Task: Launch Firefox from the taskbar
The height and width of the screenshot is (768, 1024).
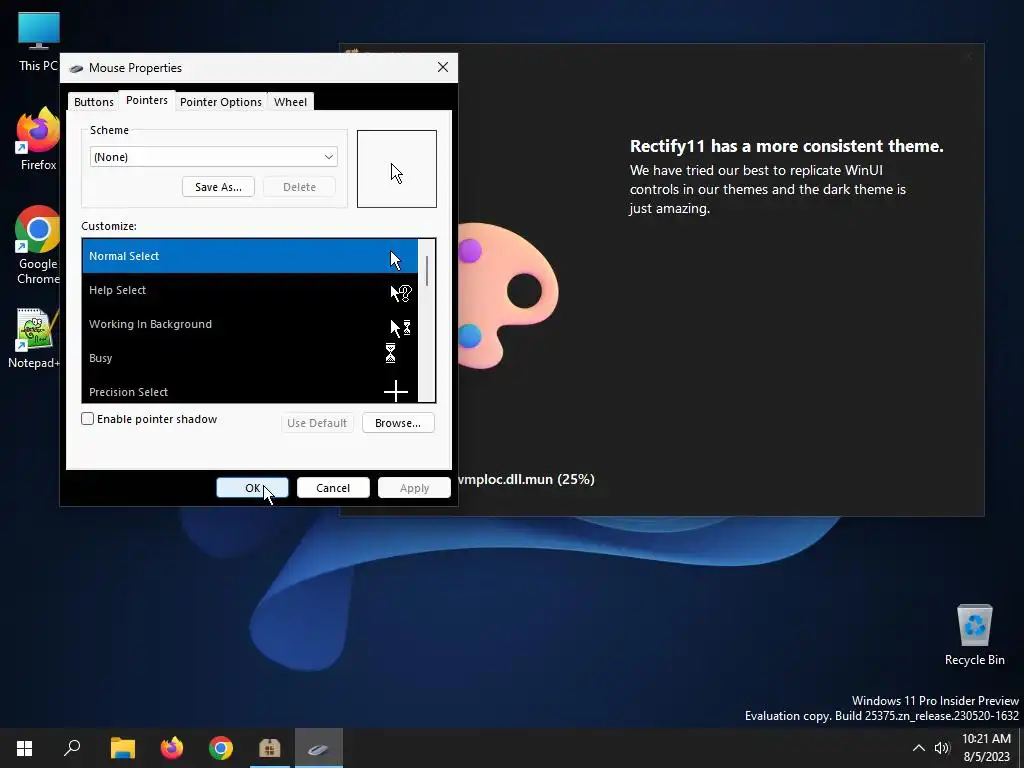Action: 172,748
